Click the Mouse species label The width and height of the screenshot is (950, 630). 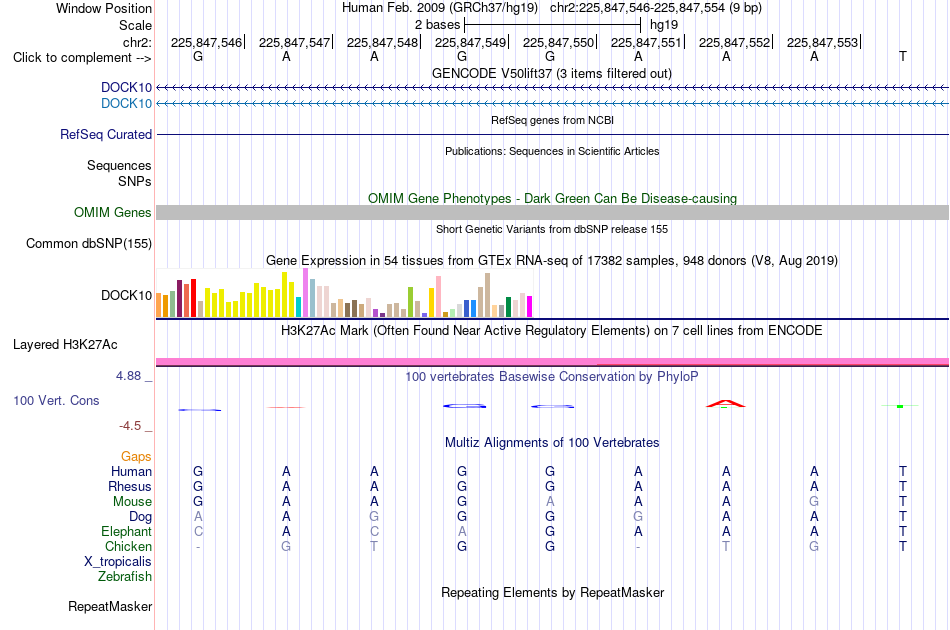click(x=132, y=502)
